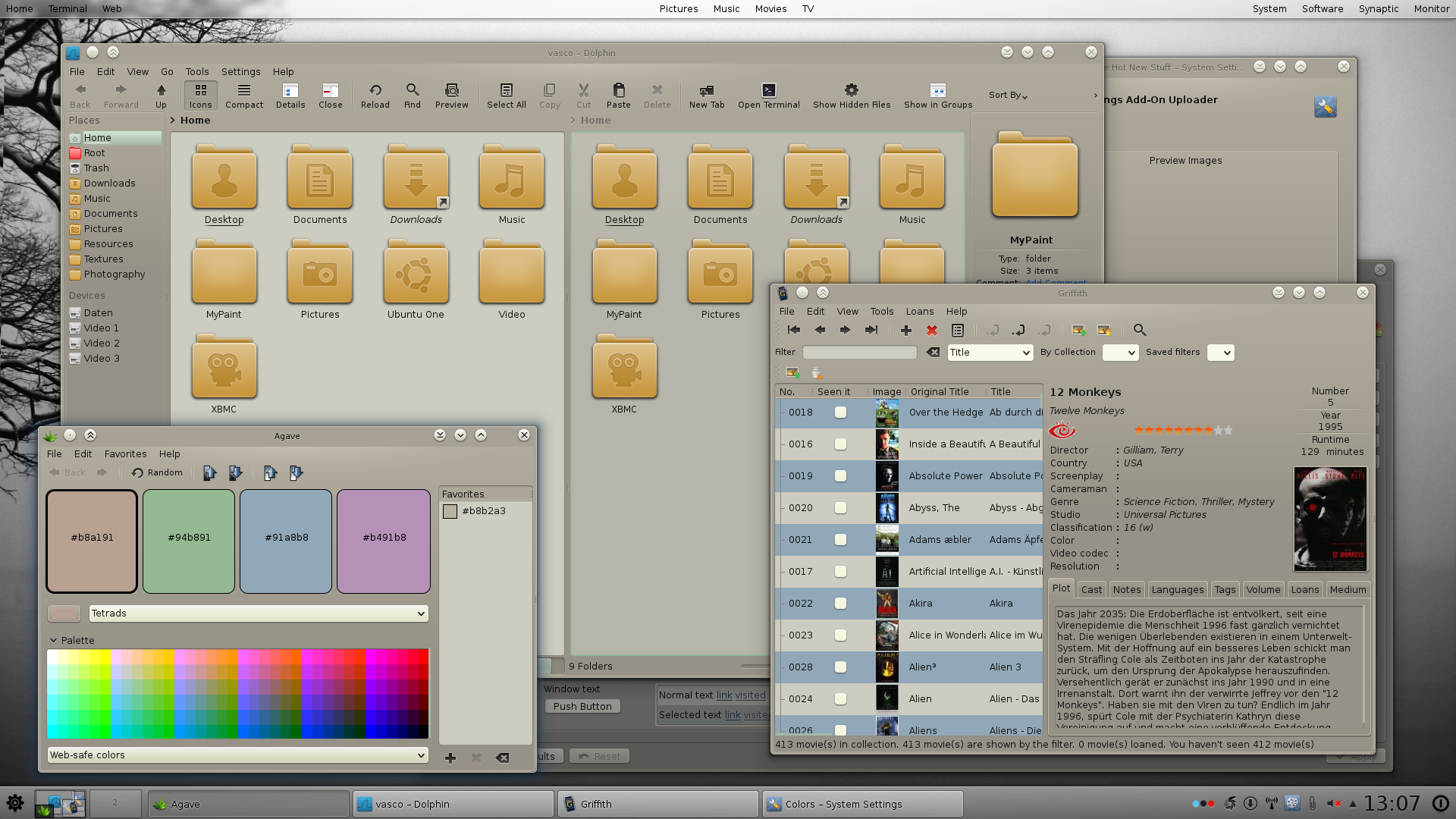
Task: Delete movie with red X icon in Griffith
Action: (932, 331)
